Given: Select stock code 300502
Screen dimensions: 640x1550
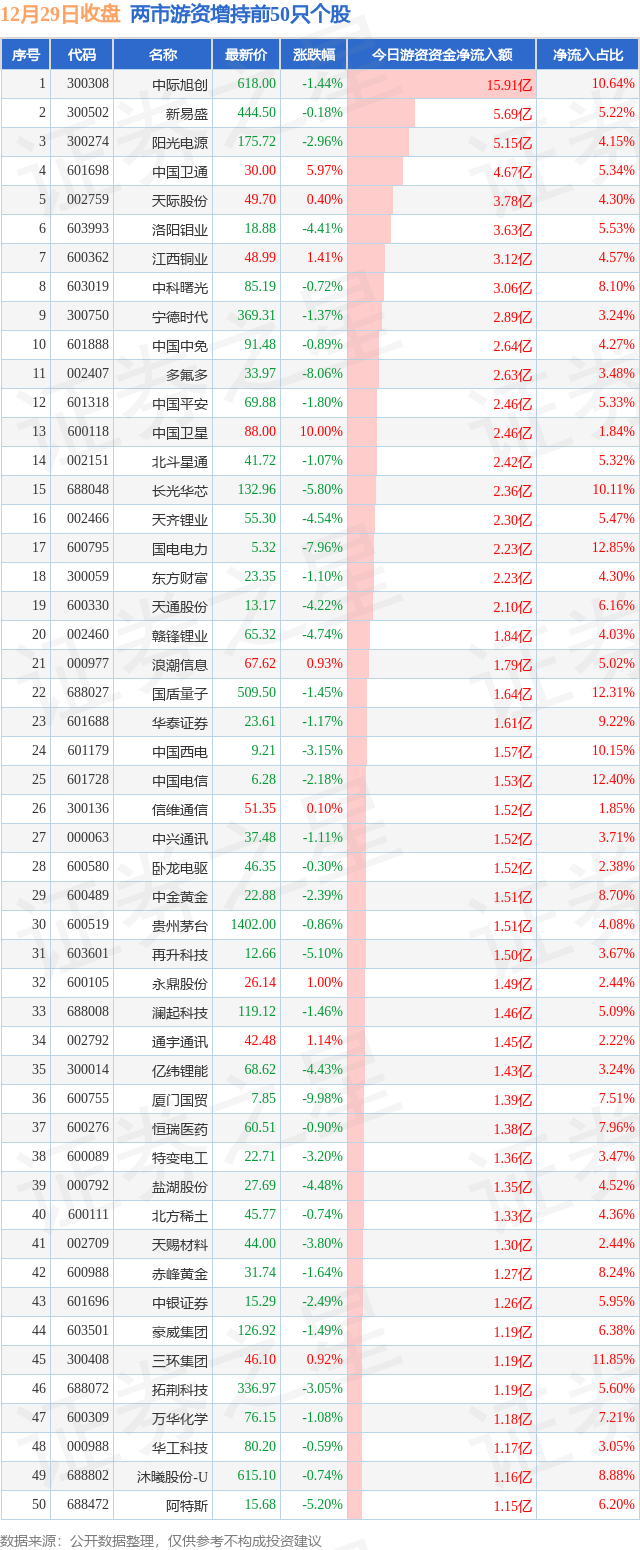Looking at the screenshot, I should pyautogui.click(x=88, y=113).
